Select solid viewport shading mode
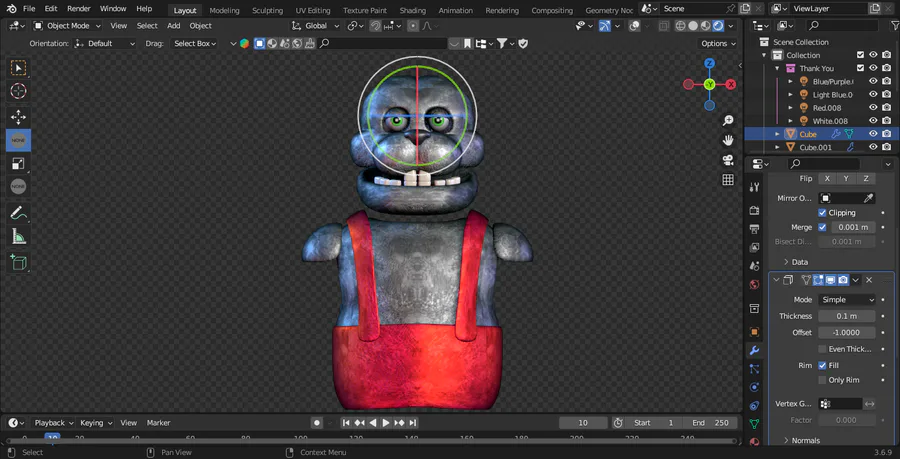 tap(693, 26)
